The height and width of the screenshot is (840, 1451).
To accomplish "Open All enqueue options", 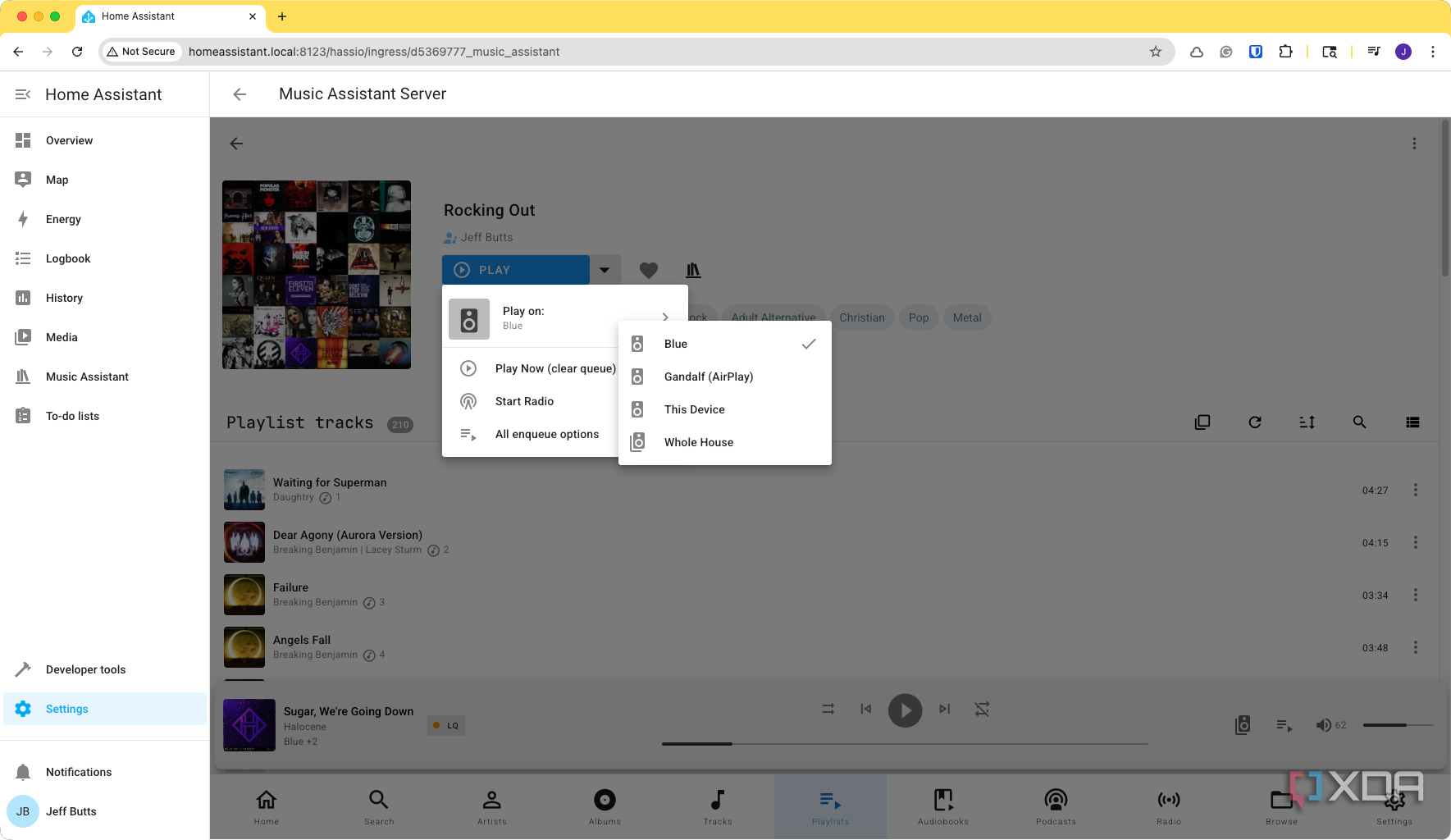I will pyautogui.click(x=531, y=434).
